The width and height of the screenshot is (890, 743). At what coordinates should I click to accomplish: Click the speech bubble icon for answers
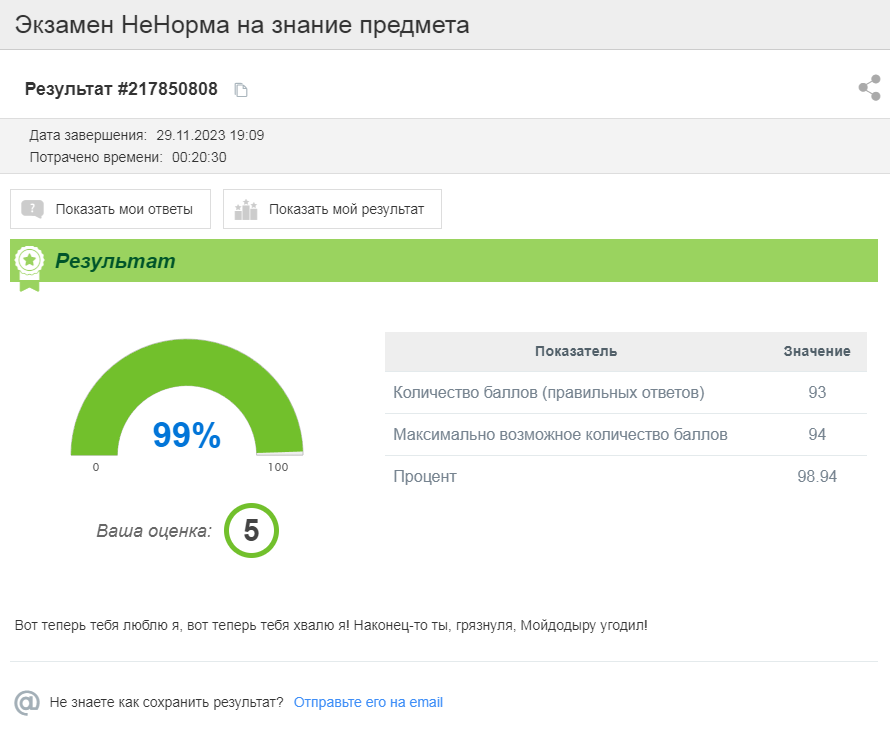click(33, 209)
